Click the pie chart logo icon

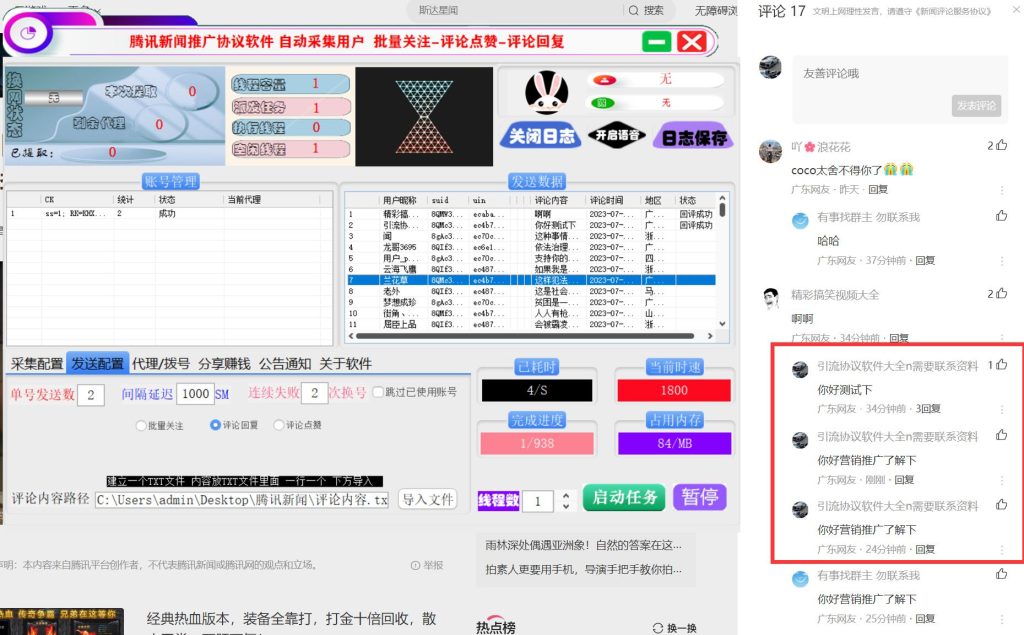tap(29, 34)
